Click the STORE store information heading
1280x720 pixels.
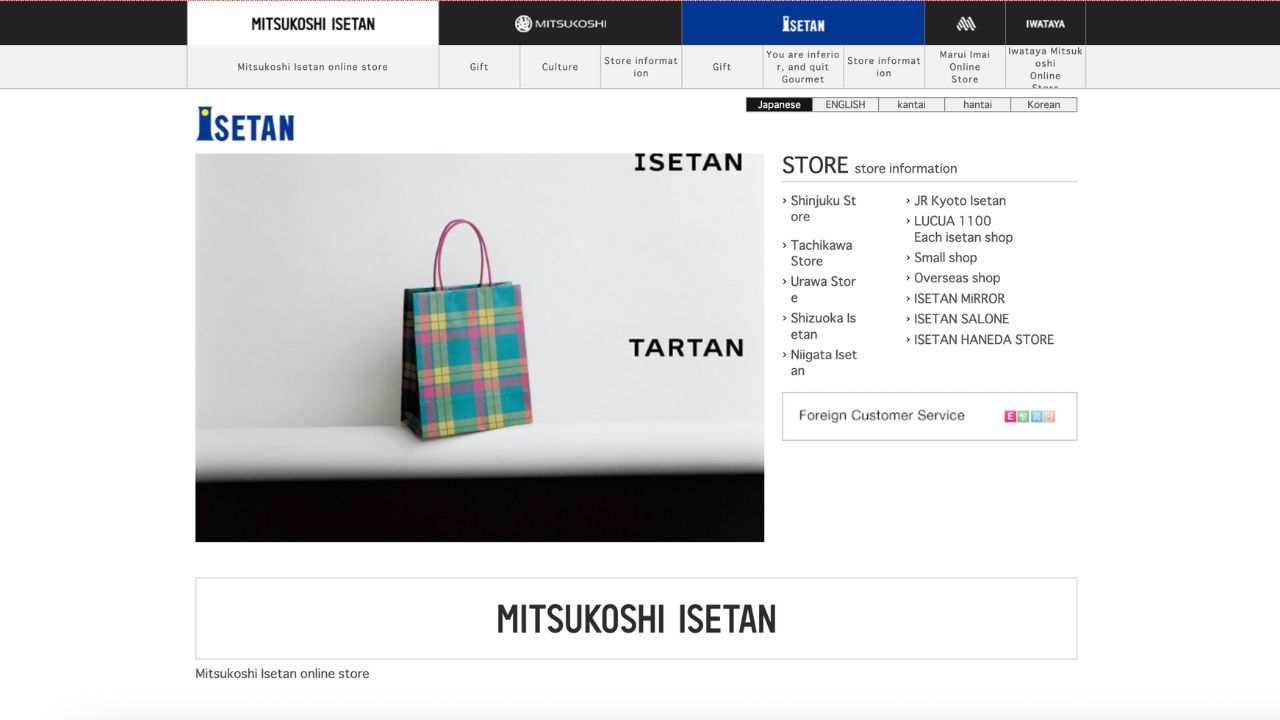869,166
